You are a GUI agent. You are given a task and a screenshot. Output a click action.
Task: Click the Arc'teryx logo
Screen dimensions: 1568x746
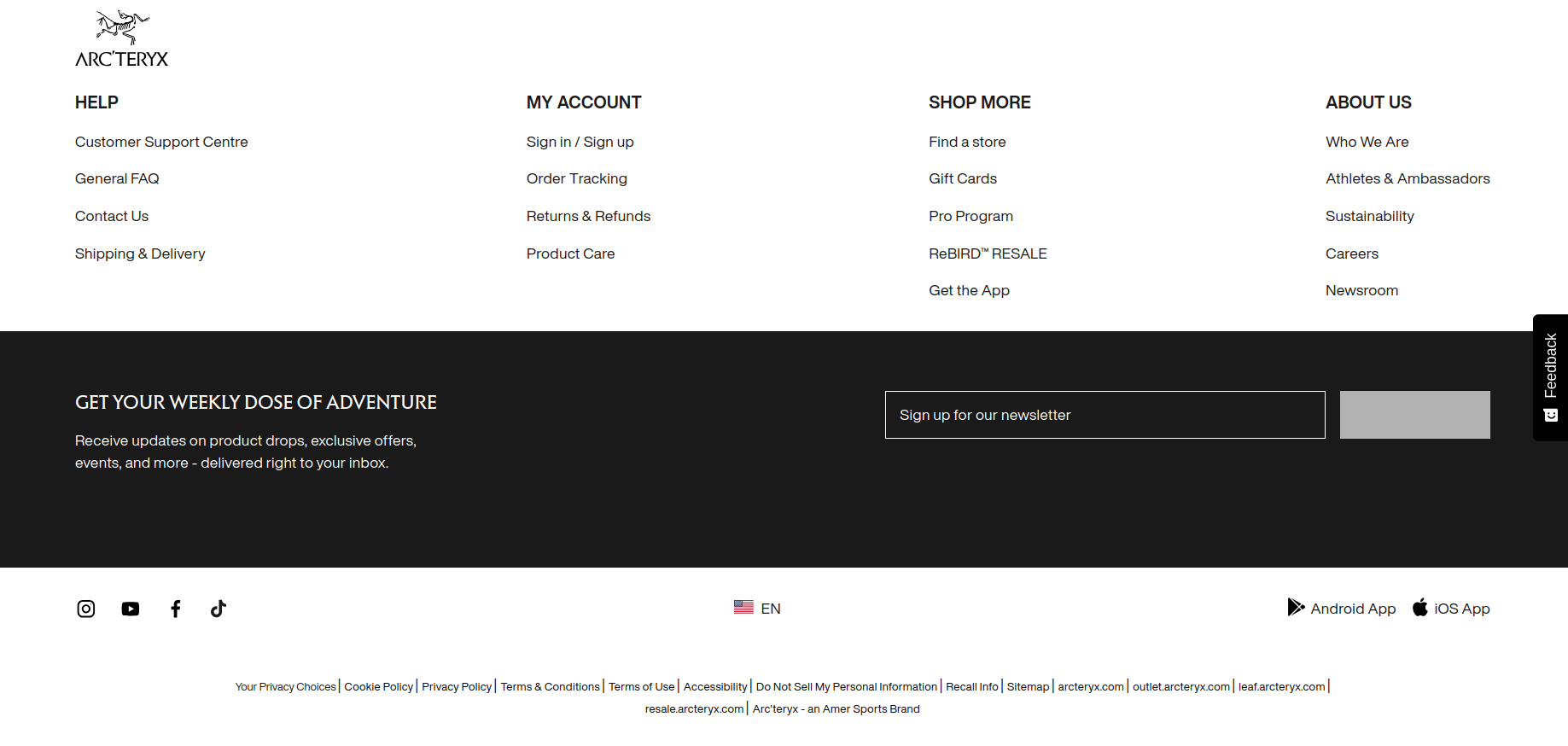[121, 39]
